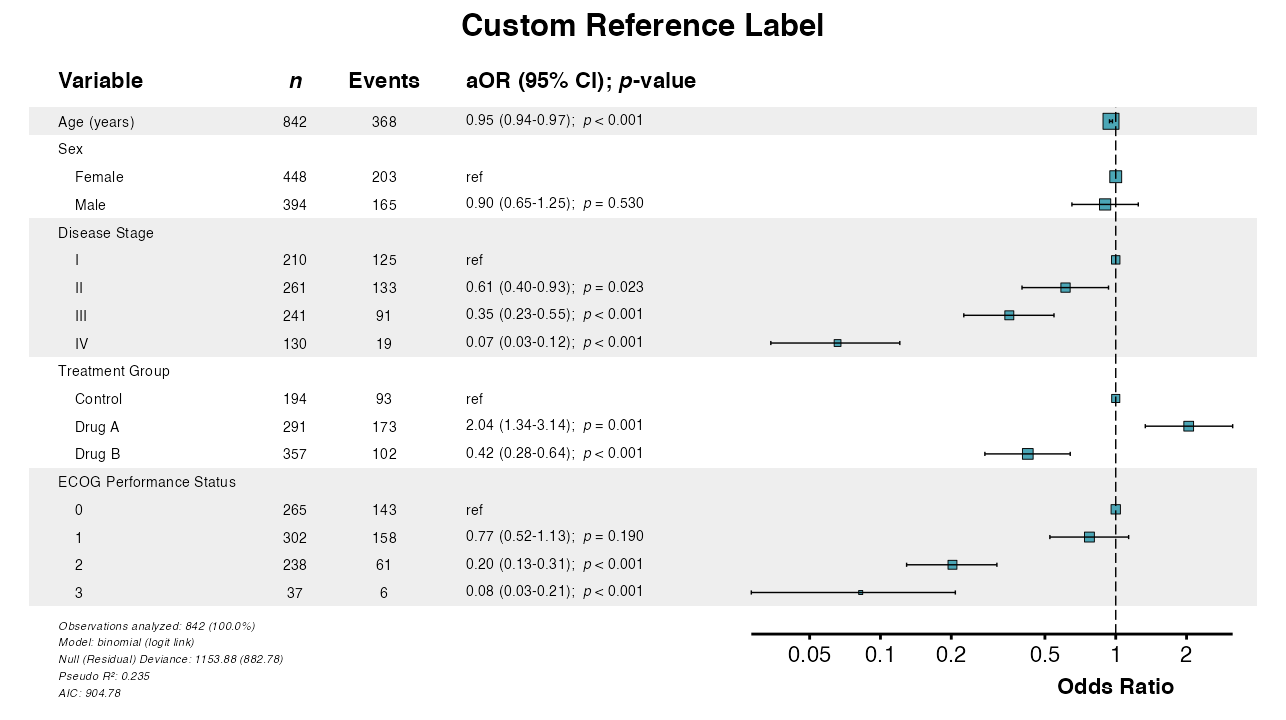Screen dimensions: 1286x720
Task: Select the Drug B odds ratio marker
Action: click(x=1027, y=454)
